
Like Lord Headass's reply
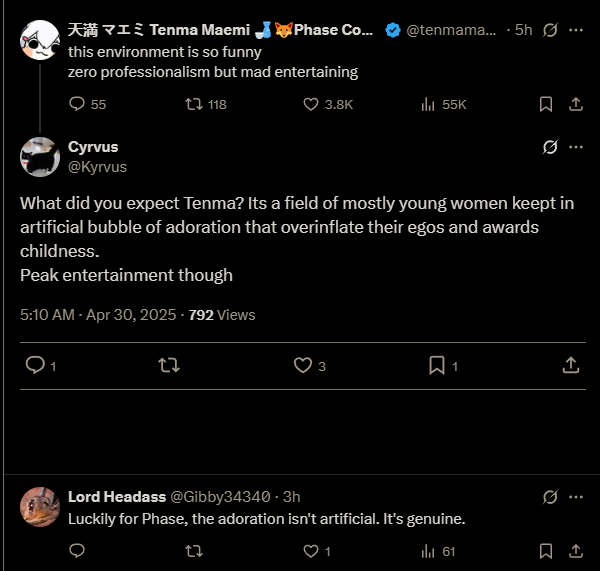click(310, 550)
